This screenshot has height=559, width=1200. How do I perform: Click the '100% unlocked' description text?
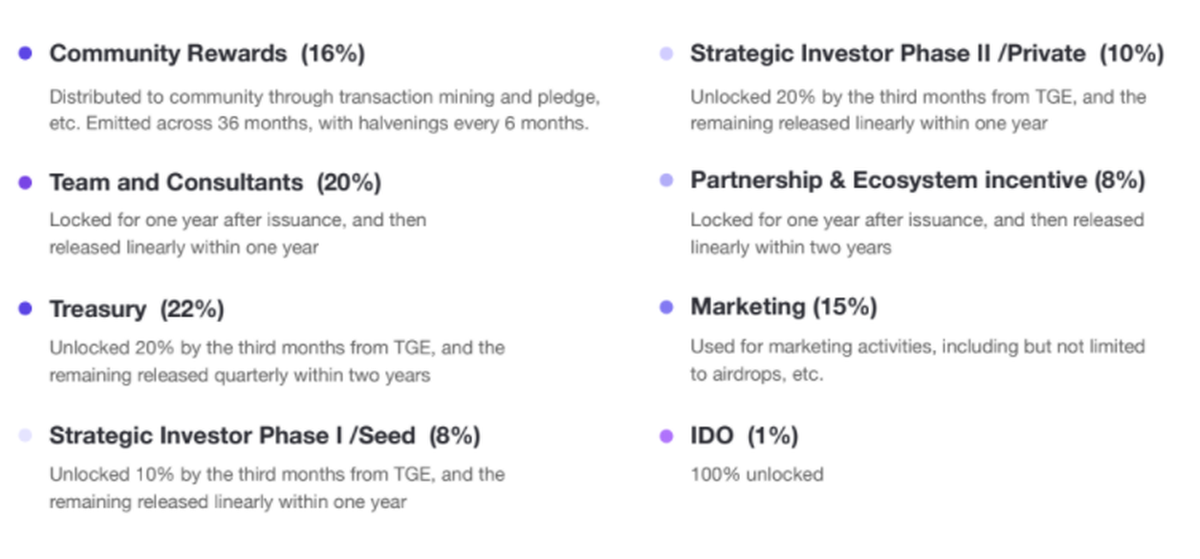pos(757,473)
